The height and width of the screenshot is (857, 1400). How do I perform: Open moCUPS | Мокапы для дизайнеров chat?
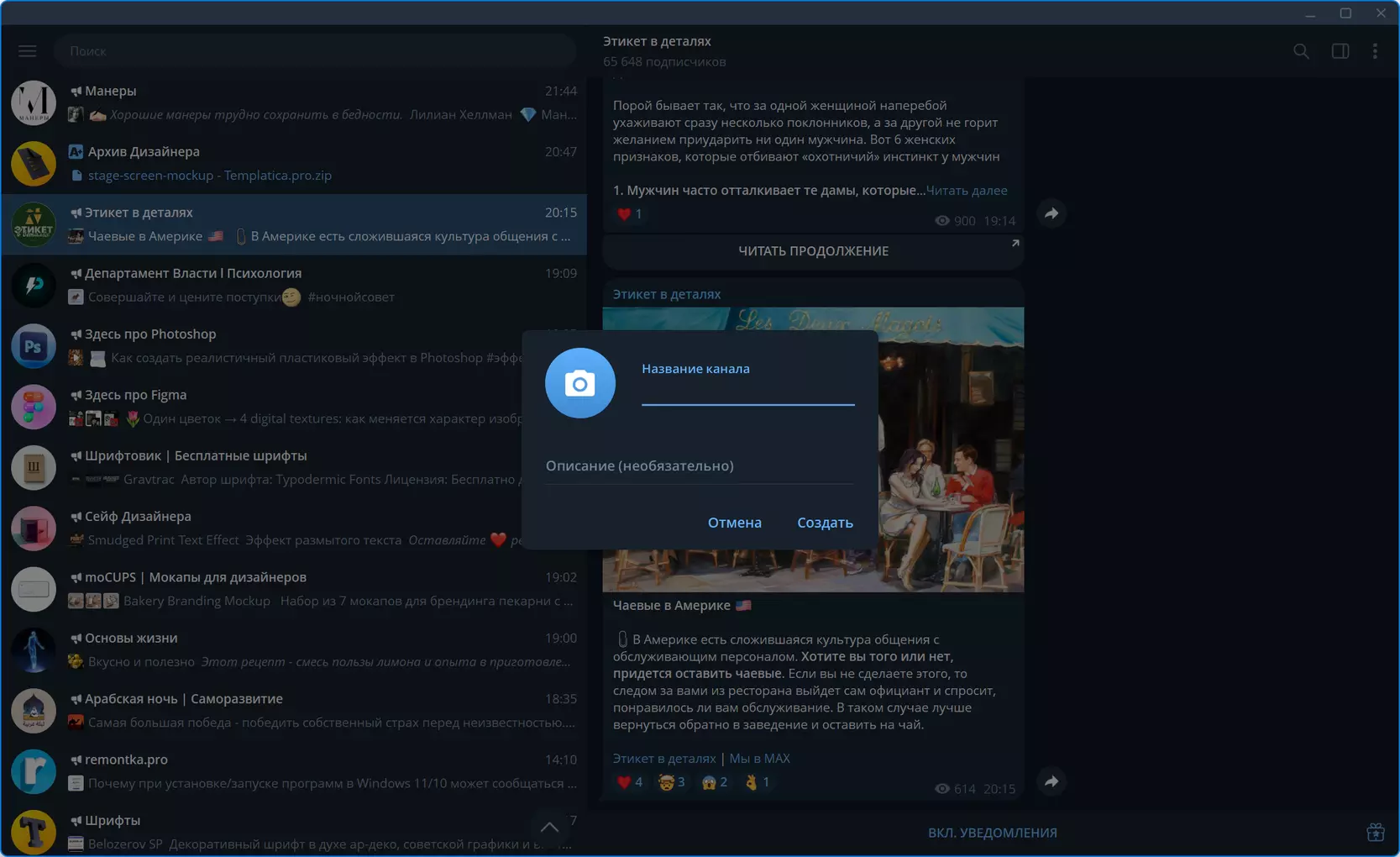pyautogui.click(x=294, y=589)
